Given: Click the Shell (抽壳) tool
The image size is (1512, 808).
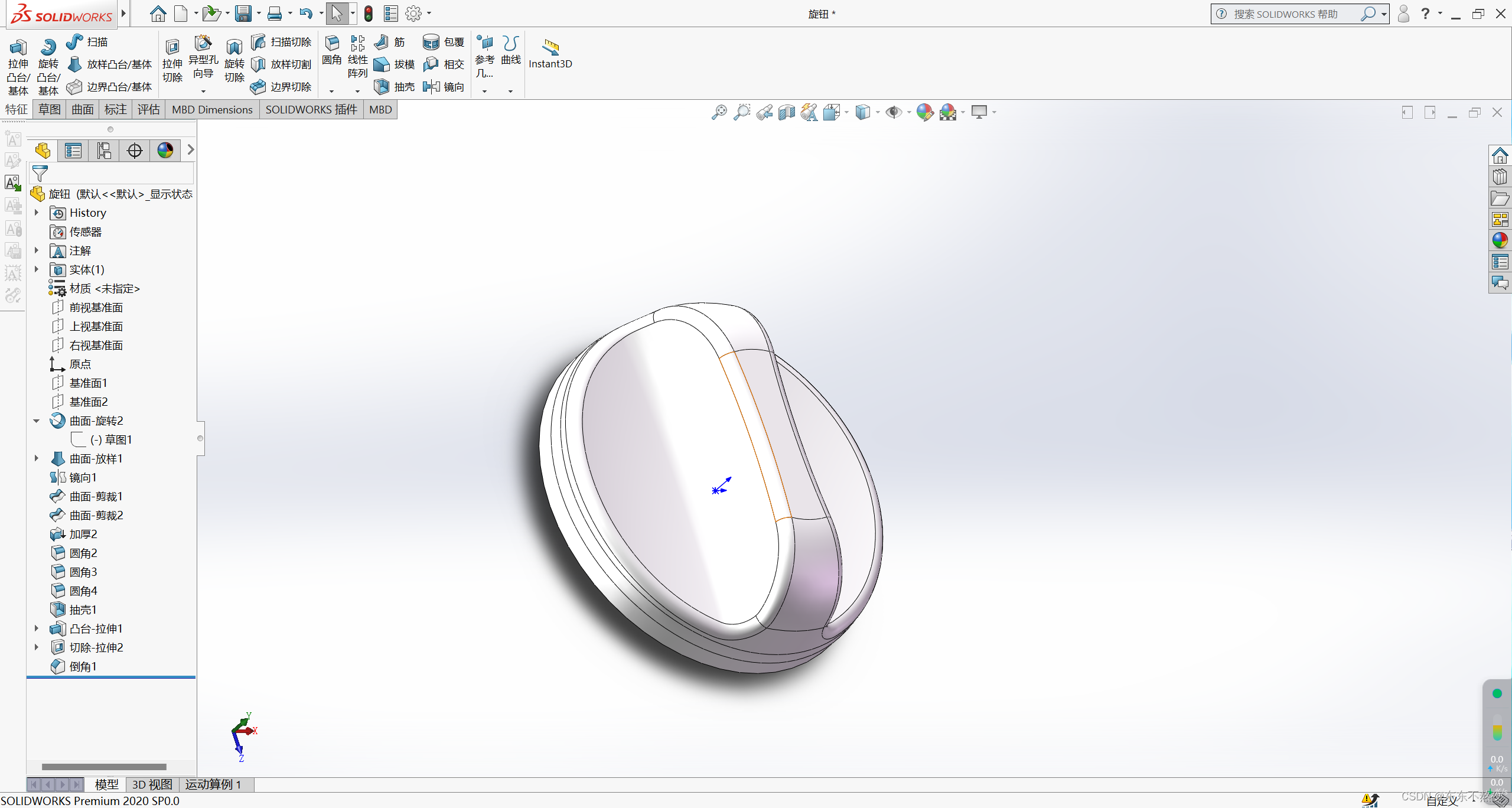Looking at the screenshot, I should tap(394, 87).
